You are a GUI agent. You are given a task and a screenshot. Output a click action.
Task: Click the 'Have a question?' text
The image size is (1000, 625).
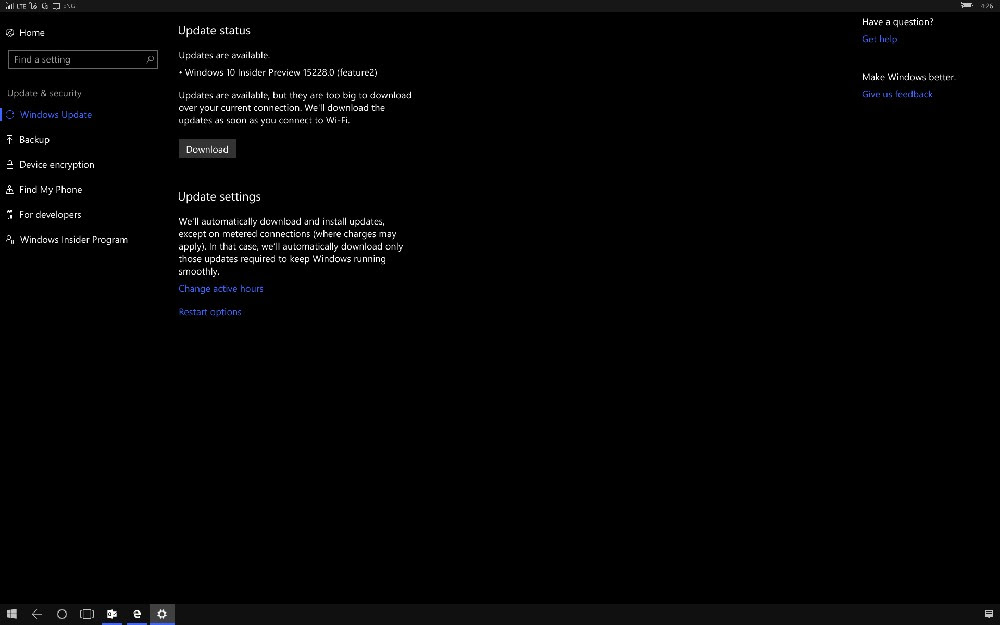[898, 22]
